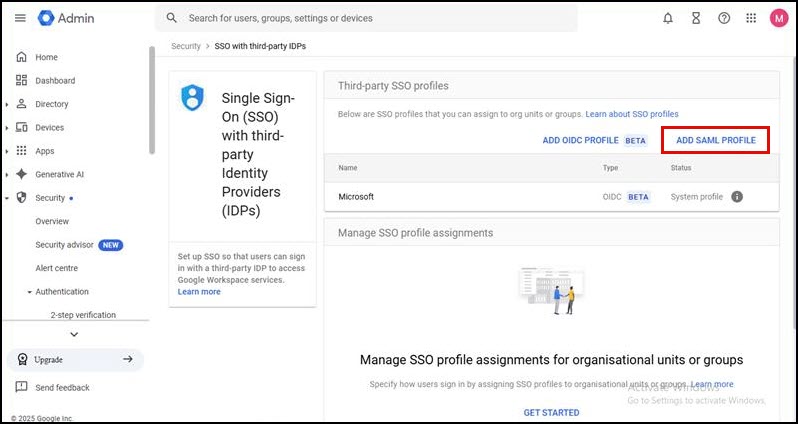This screenshot has width=798, height=424.
Task: Click the notifications bell icon
Action: pyautogui.click(x=668, y=18)
